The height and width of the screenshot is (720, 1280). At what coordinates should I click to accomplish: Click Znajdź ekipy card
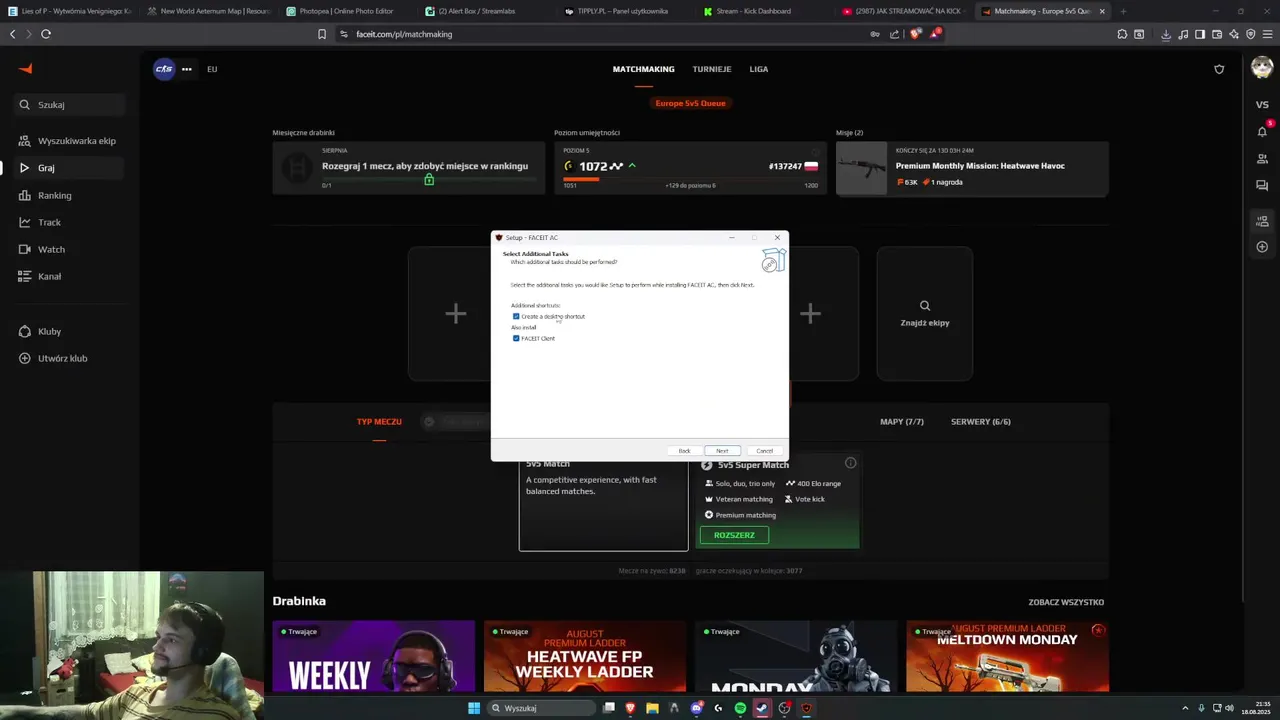coord(925,314)
